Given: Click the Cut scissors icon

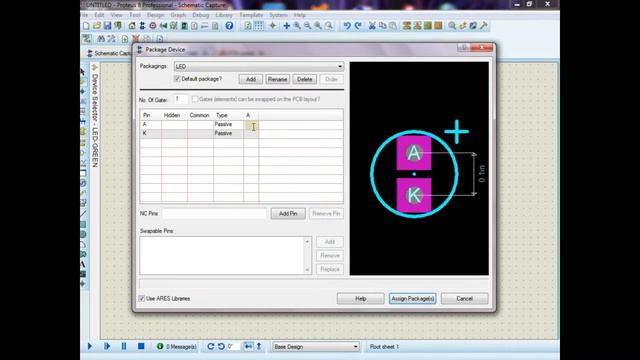Looking at the screenshot, I should point(372,26).
